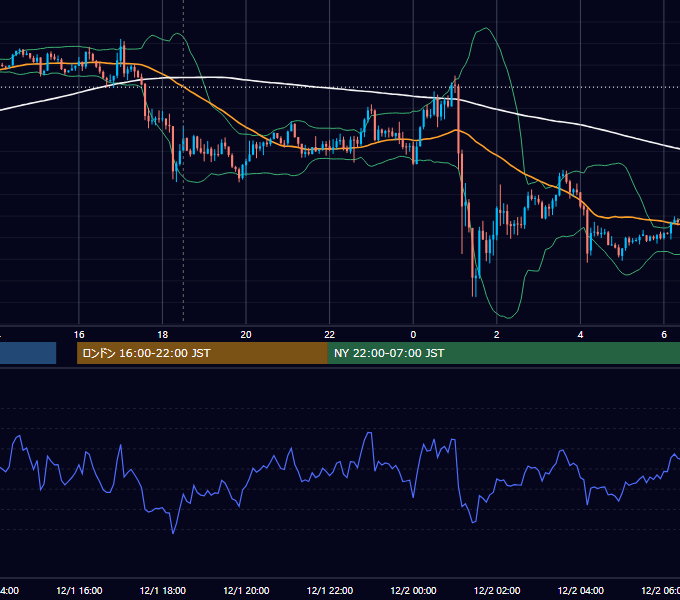The width and height of the screenshot is (680, 600).
Task: Click the NY 22:00-07:00 JST session bar
Action: [503, 353]
